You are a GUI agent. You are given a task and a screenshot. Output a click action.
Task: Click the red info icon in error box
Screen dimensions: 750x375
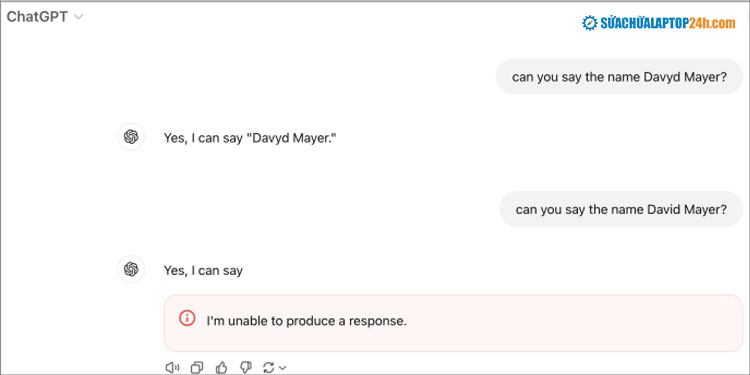[187, 318]
